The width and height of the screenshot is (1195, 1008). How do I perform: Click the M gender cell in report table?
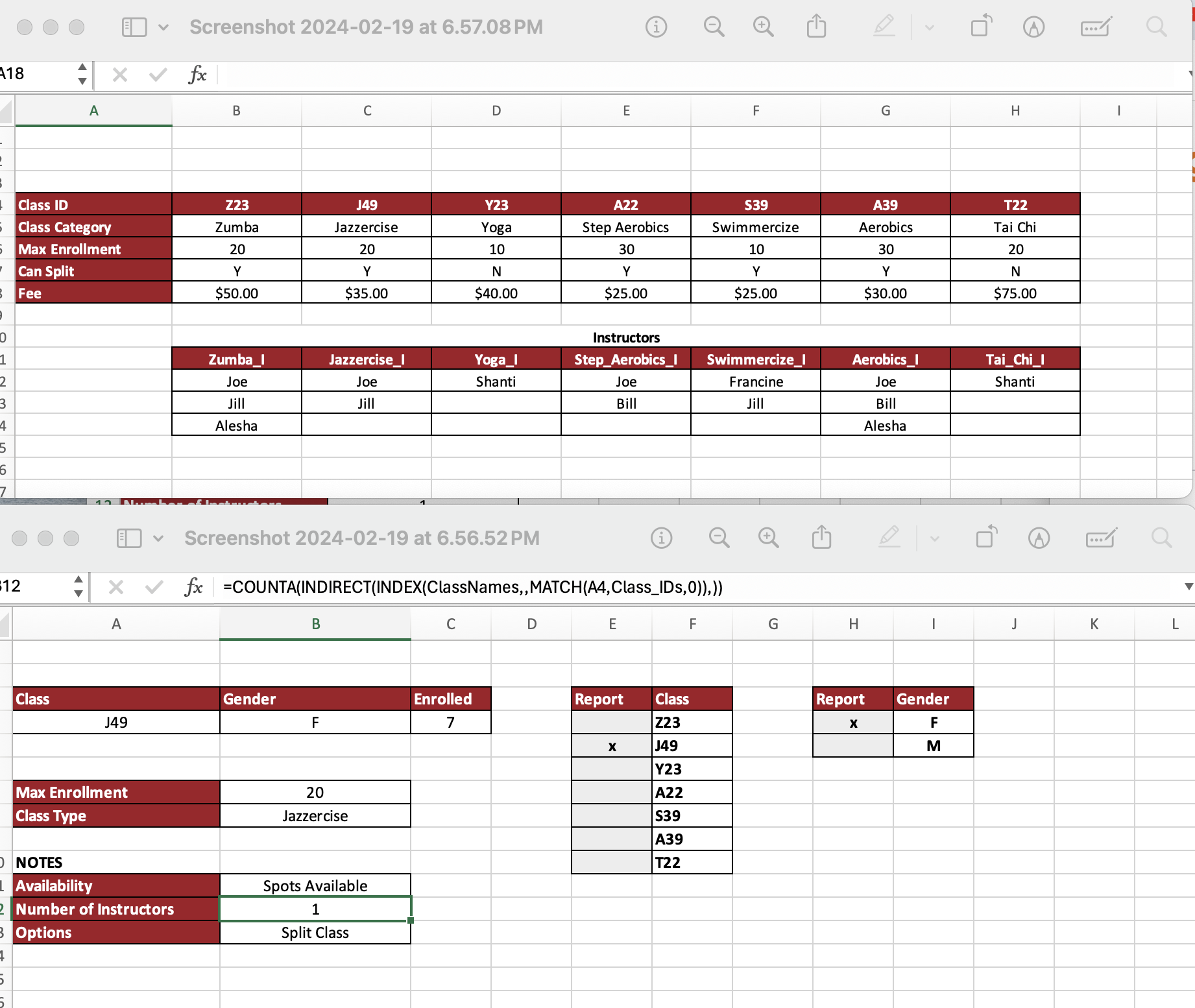(934, 746)
